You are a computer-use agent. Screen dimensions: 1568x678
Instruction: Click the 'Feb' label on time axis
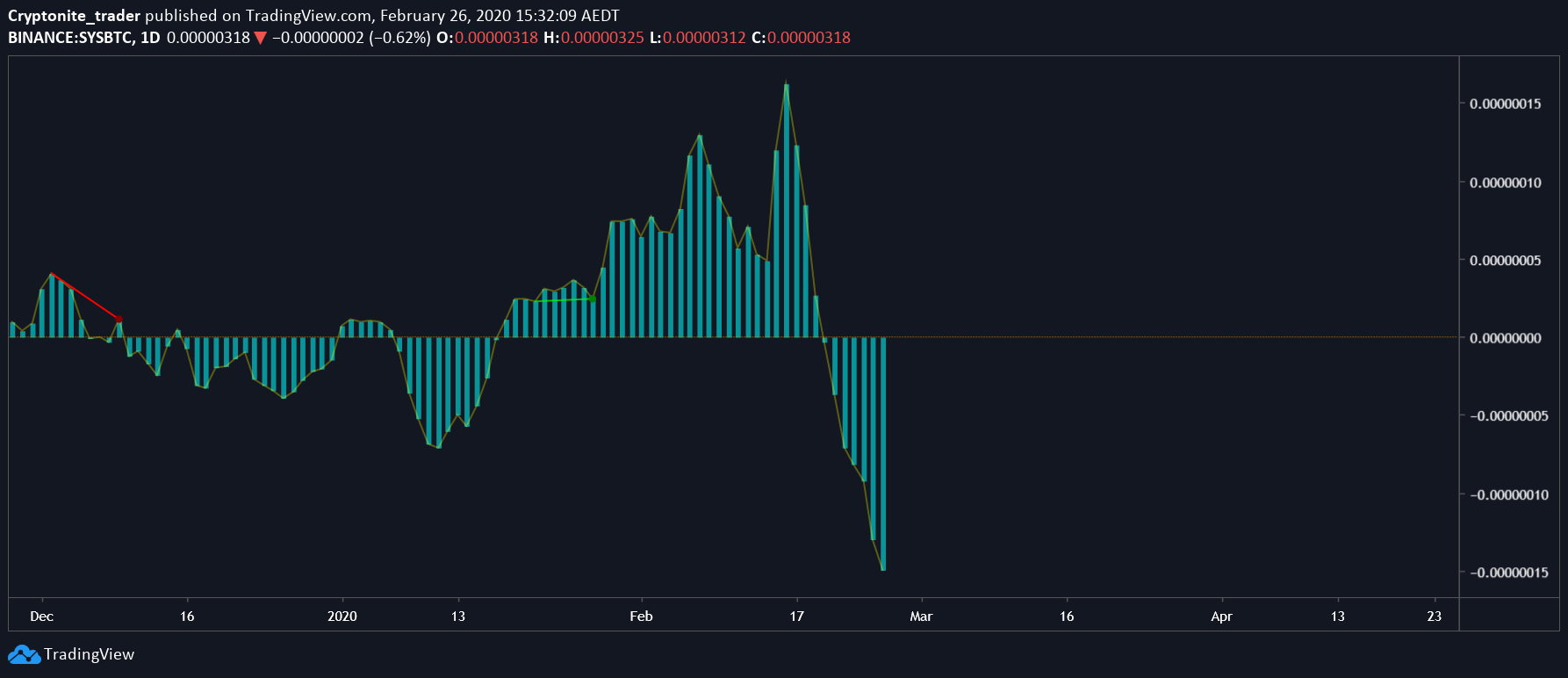click(x=641, y=617)
